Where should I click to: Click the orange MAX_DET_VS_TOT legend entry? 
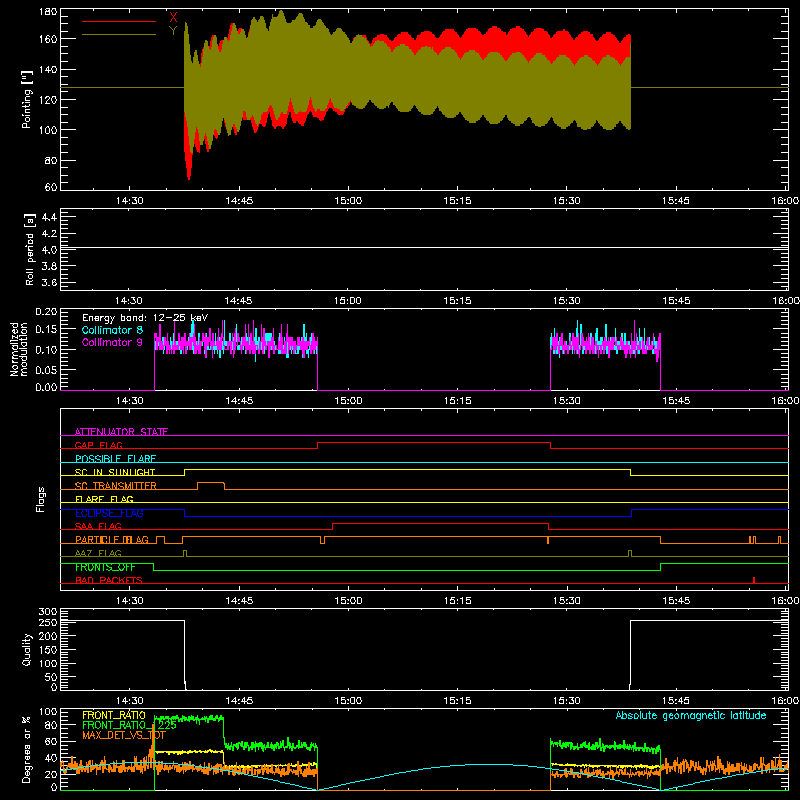124,735
